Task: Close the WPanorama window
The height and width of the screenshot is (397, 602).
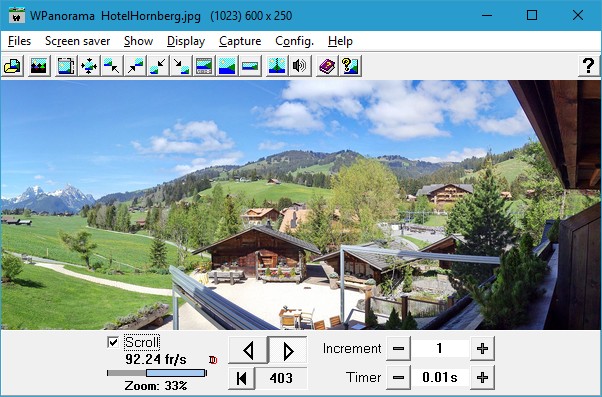Action: click(x=577, y=15)
